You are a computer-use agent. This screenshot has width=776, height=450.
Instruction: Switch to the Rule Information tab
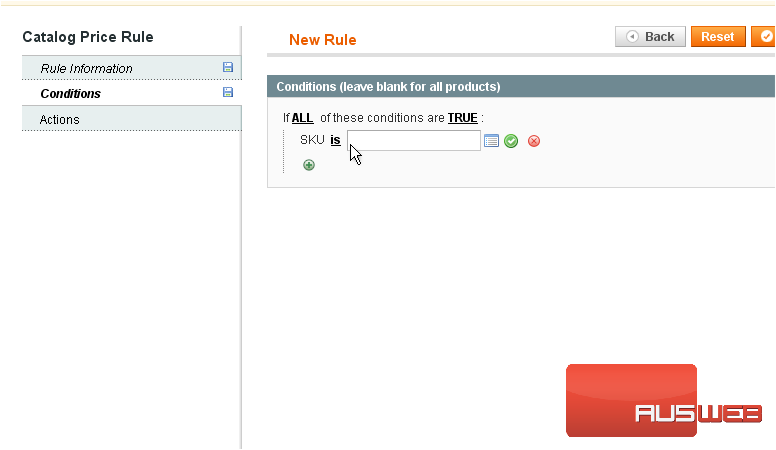pos(86,69)
